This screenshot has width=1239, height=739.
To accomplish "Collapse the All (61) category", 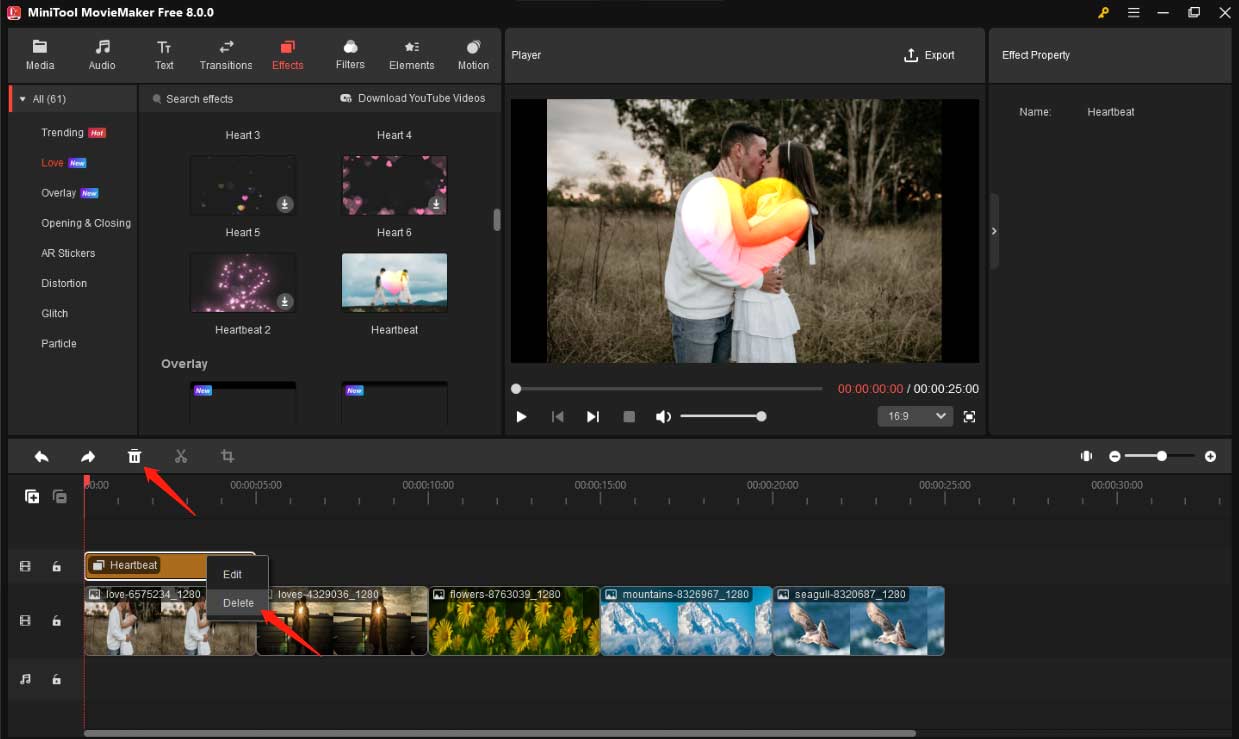I will pos(23,99).
